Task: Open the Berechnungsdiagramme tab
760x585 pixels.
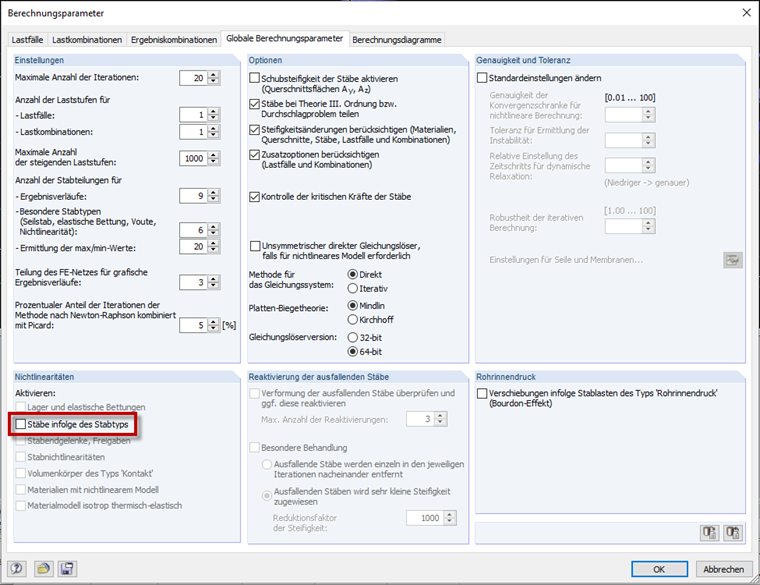Action: pyautogui.click(x=396, y=40)
